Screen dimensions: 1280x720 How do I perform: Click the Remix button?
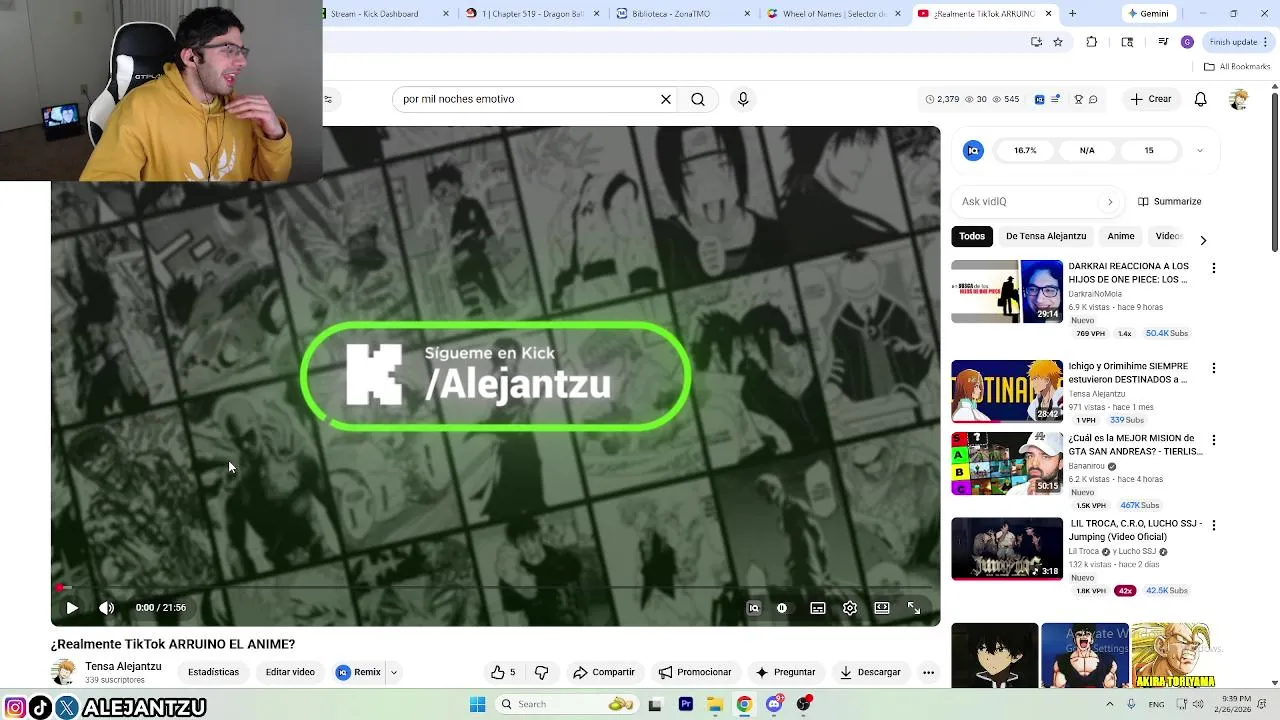pyautogui.click(x=358, y=672)
